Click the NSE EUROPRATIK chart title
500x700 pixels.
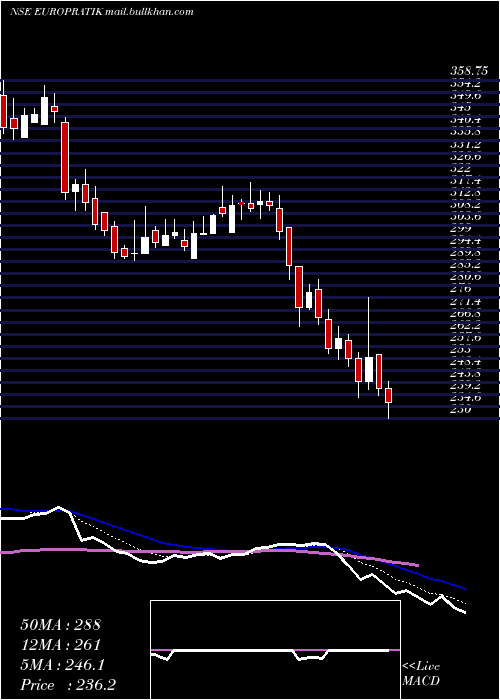[x=56, y=12]
